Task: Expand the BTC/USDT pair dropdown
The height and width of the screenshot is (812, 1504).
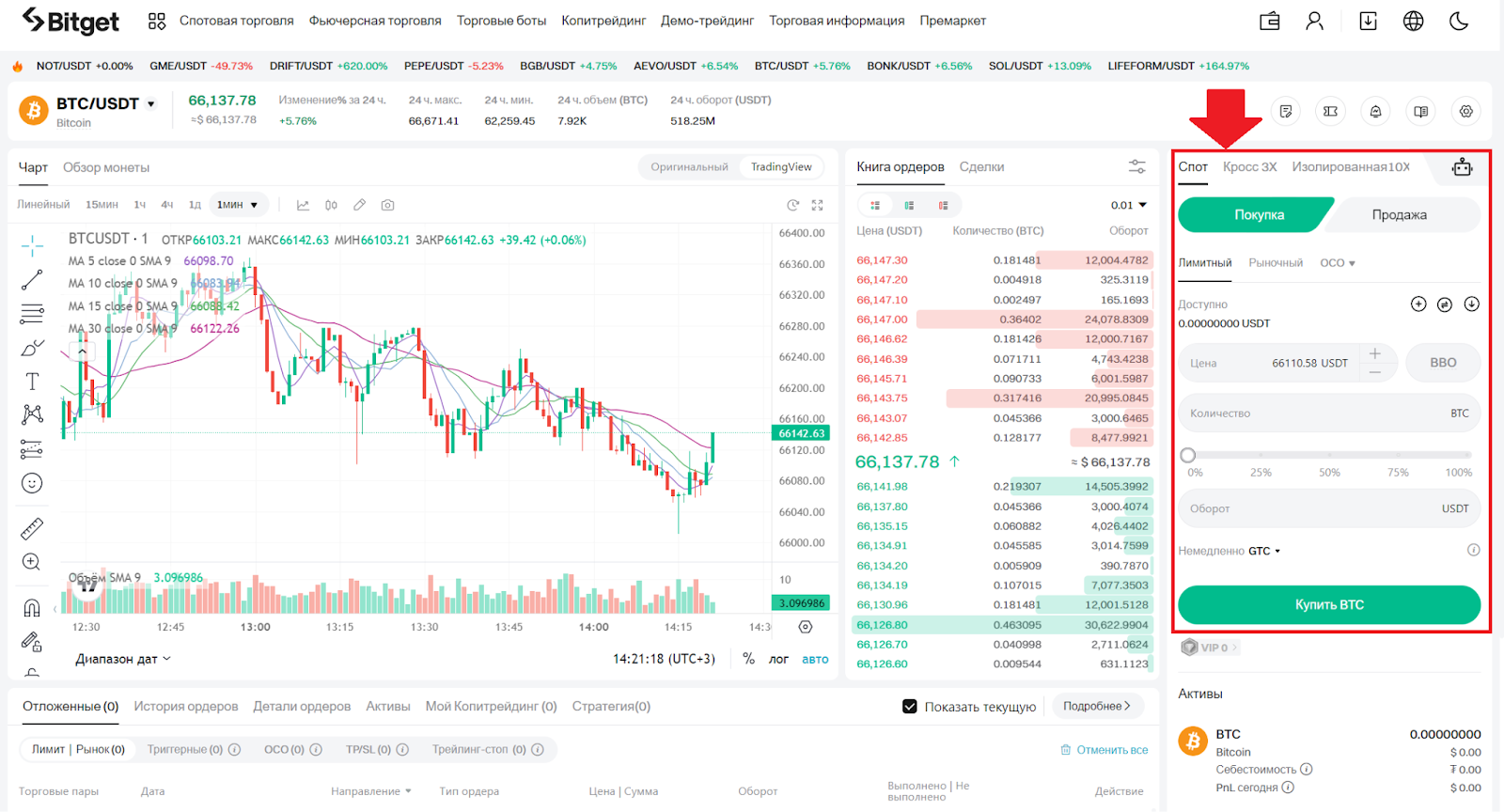Action: pyautogui.click(x=150, y=104)
